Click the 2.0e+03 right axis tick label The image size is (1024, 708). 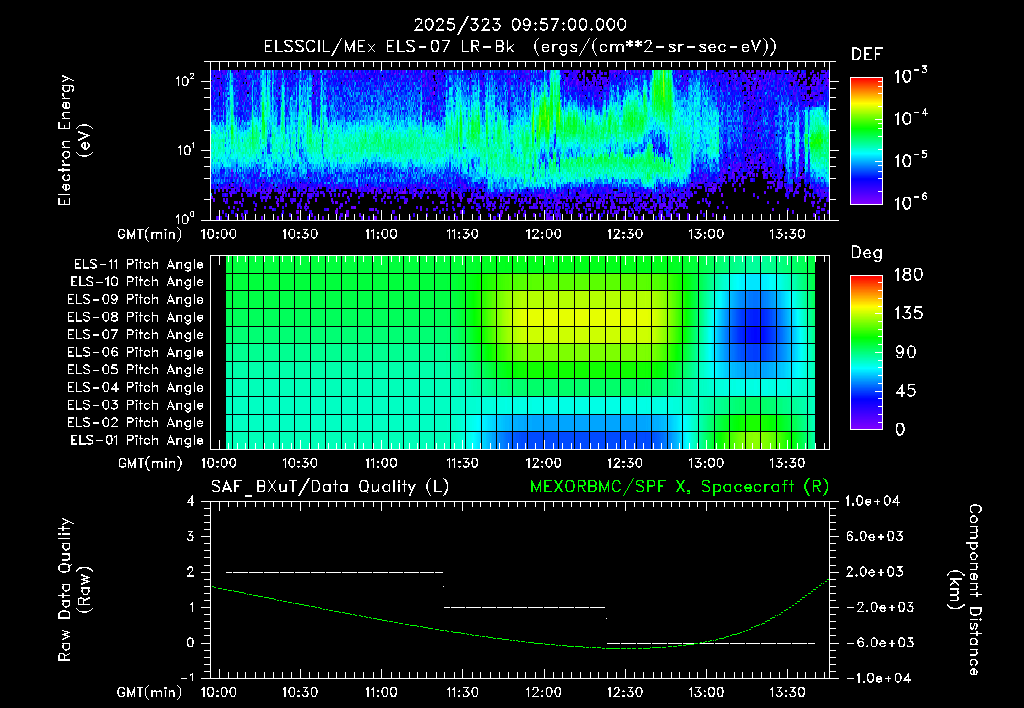click(875, 571)
